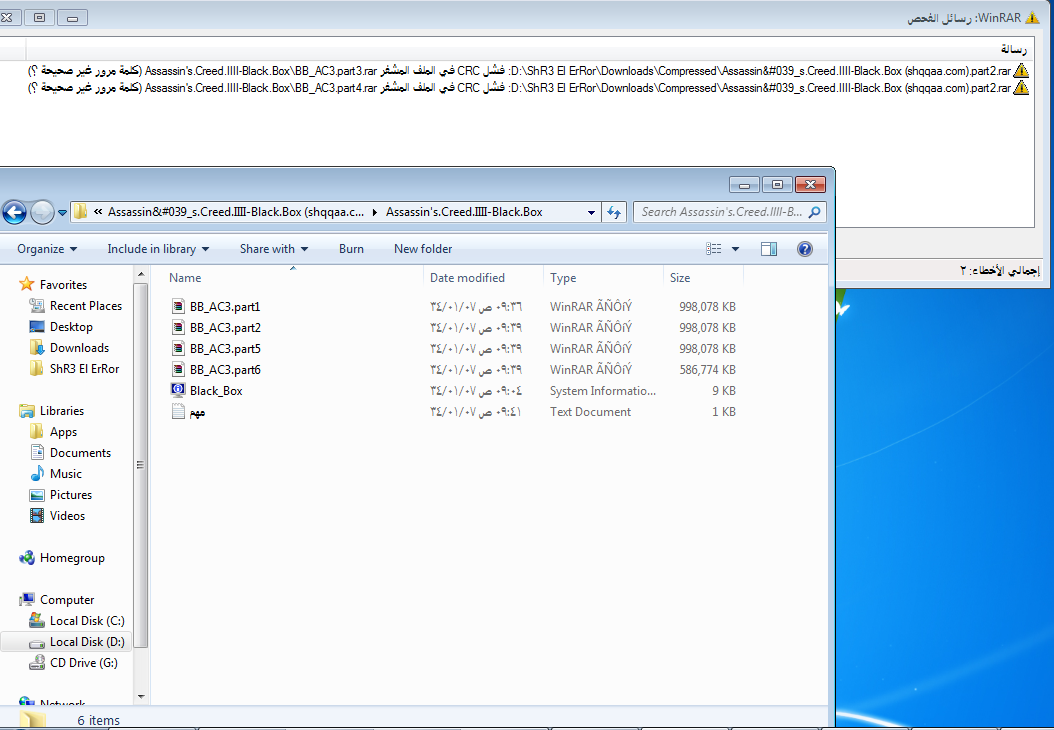Select the BB_AC3.part2 archive icon

point(177,327)
